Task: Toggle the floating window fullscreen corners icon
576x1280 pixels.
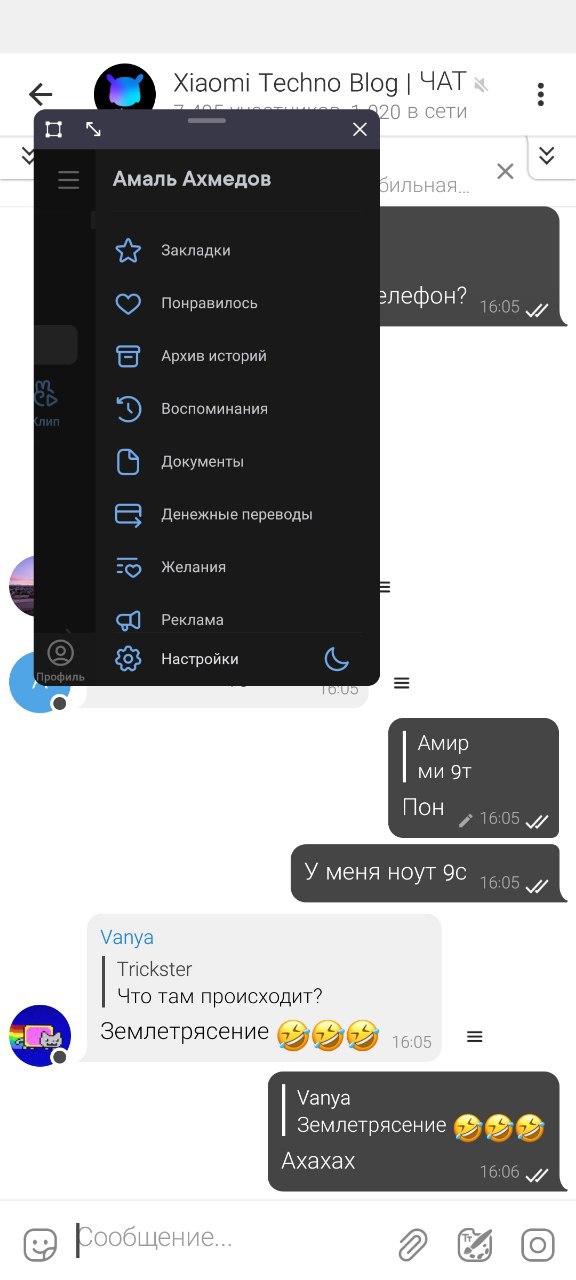Action: 54,129
